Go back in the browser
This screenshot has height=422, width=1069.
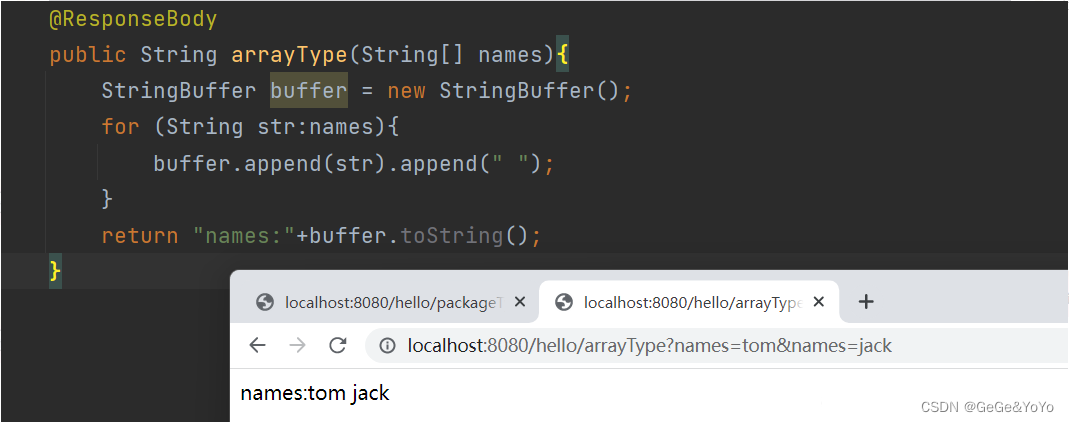point(257,346)
